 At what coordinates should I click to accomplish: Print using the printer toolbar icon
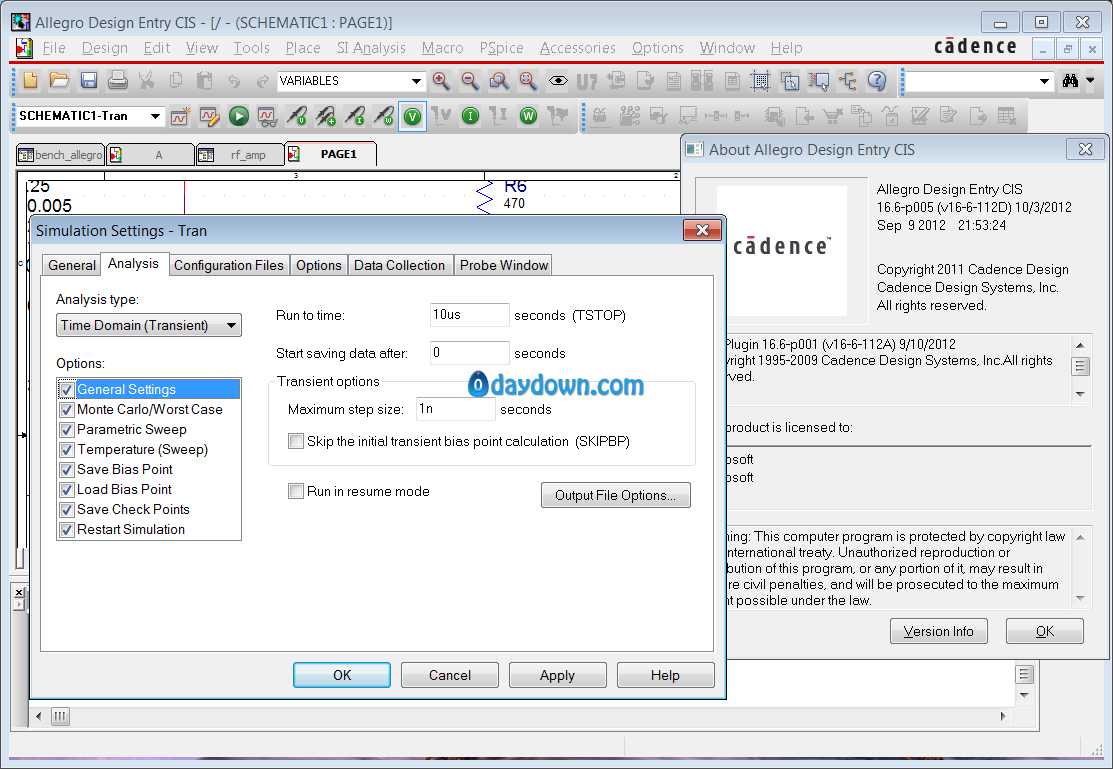point(117,81)
